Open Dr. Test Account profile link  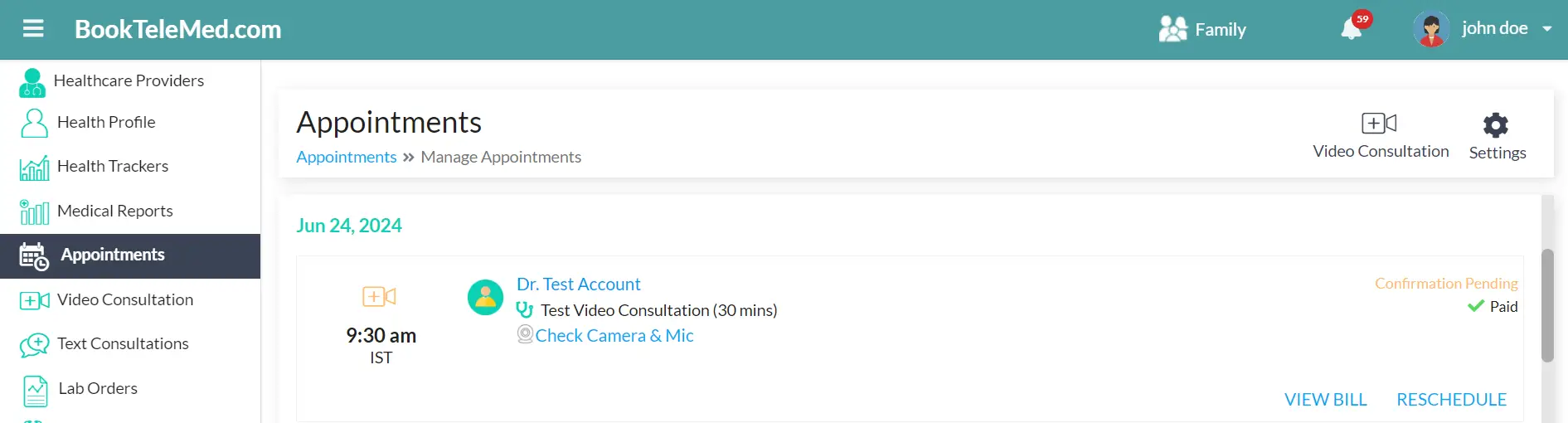(578, 284)
